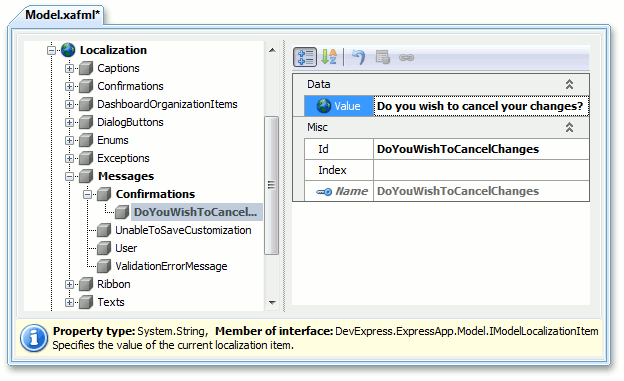Select the User tree item

126,248
